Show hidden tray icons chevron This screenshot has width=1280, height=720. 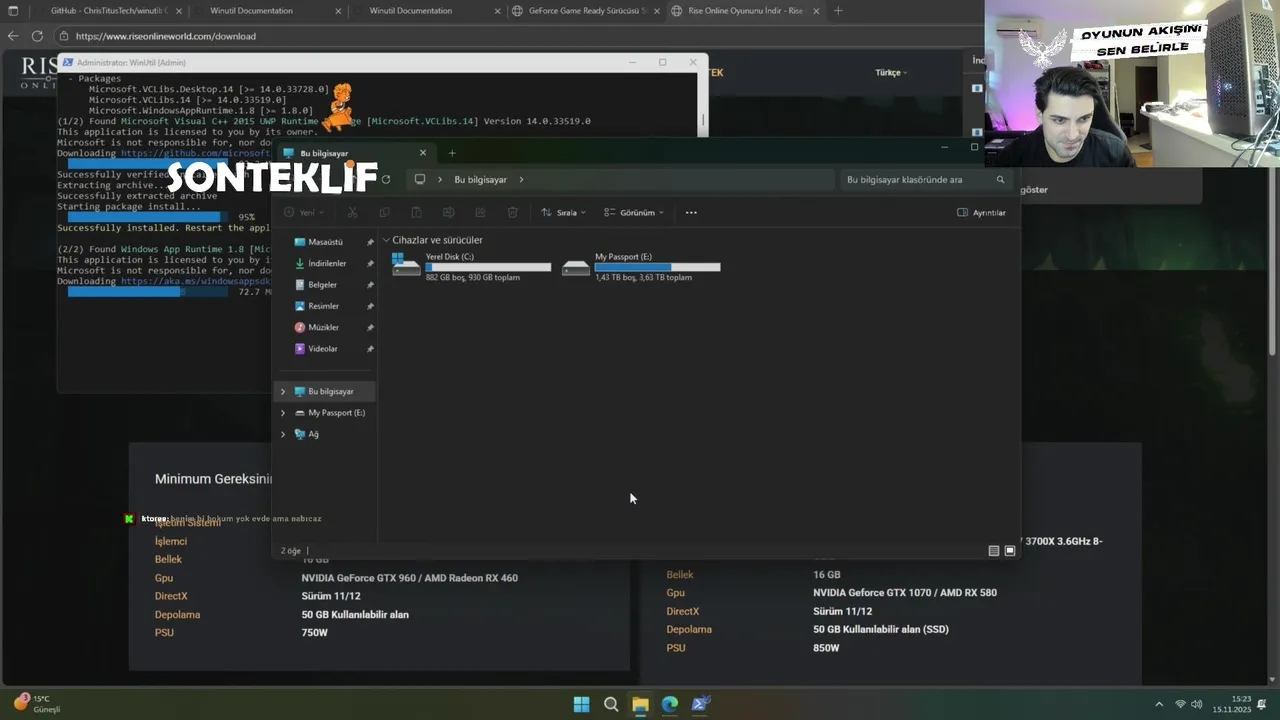point(1159,704)
